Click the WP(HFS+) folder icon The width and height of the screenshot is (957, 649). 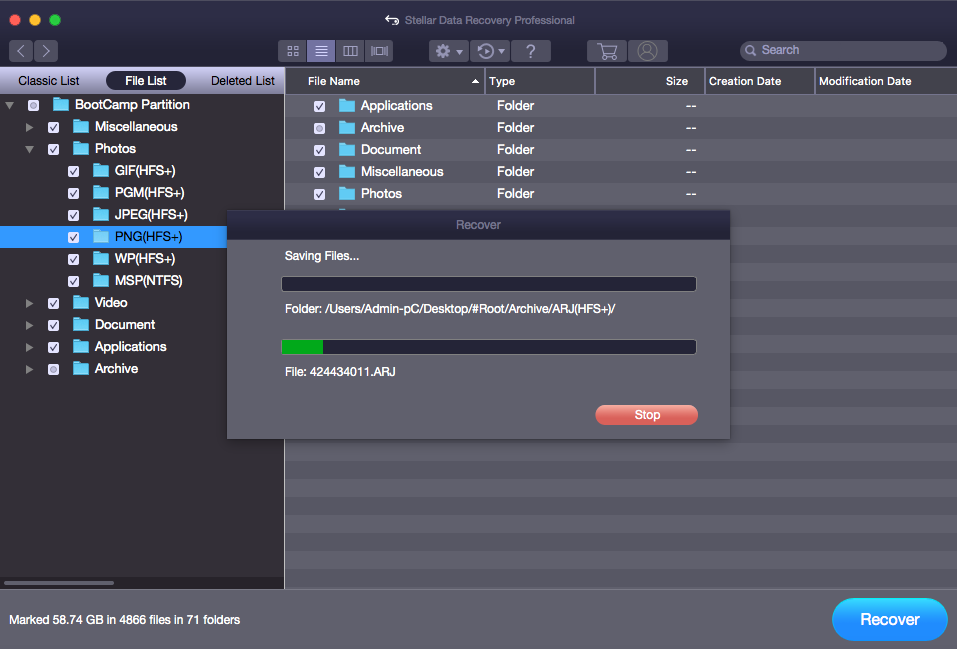[x=101, y=258]
